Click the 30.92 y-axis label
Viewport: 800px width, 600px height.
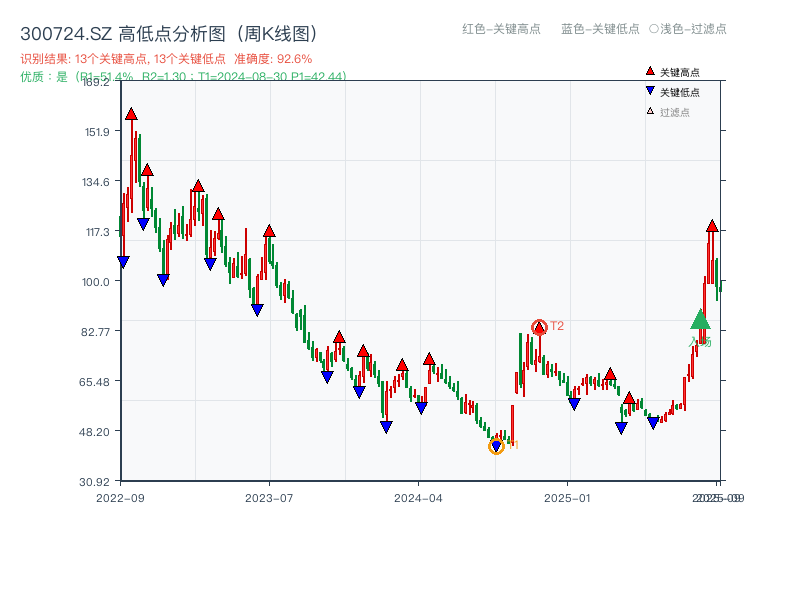(94, 482)
